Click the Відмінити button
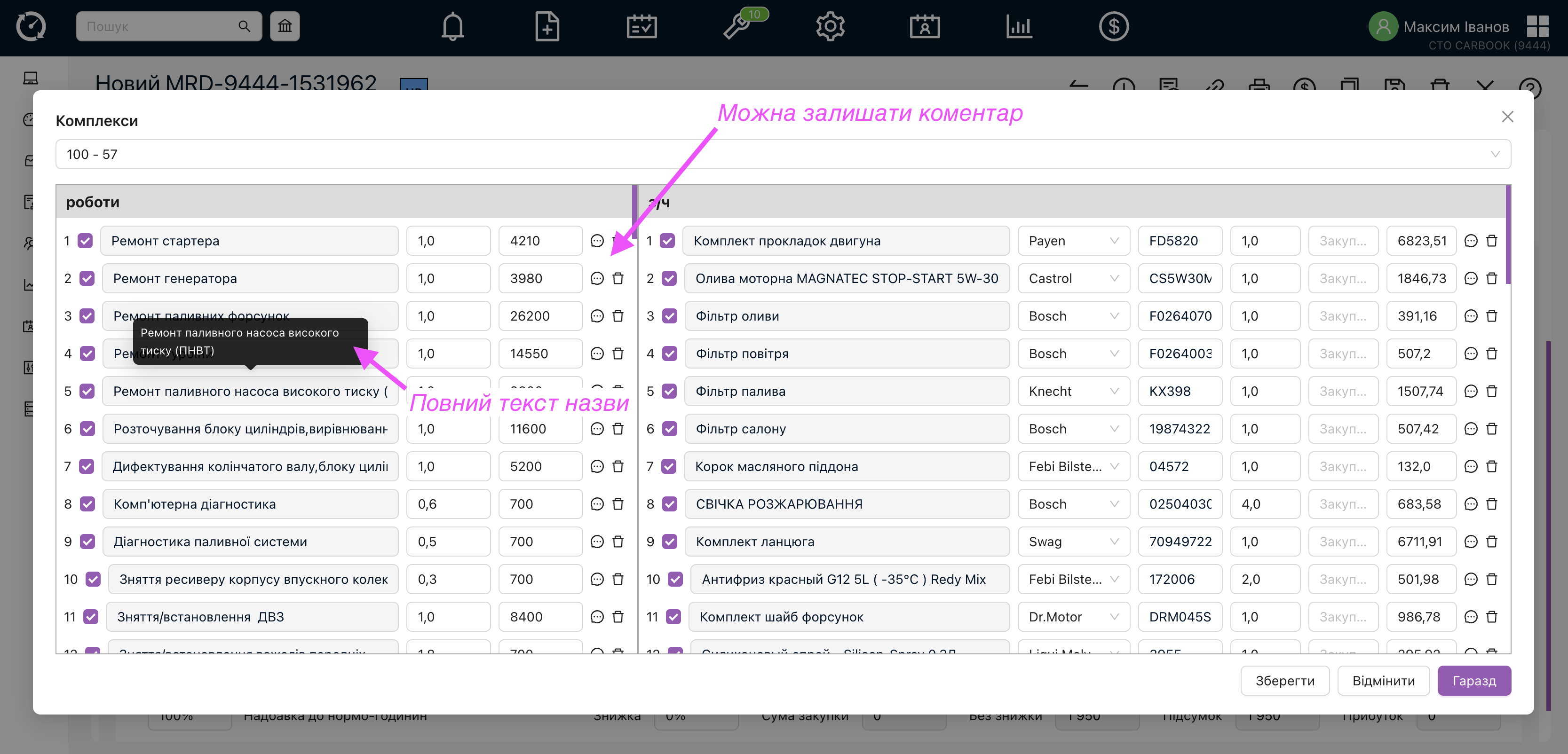 [1383, 680]
